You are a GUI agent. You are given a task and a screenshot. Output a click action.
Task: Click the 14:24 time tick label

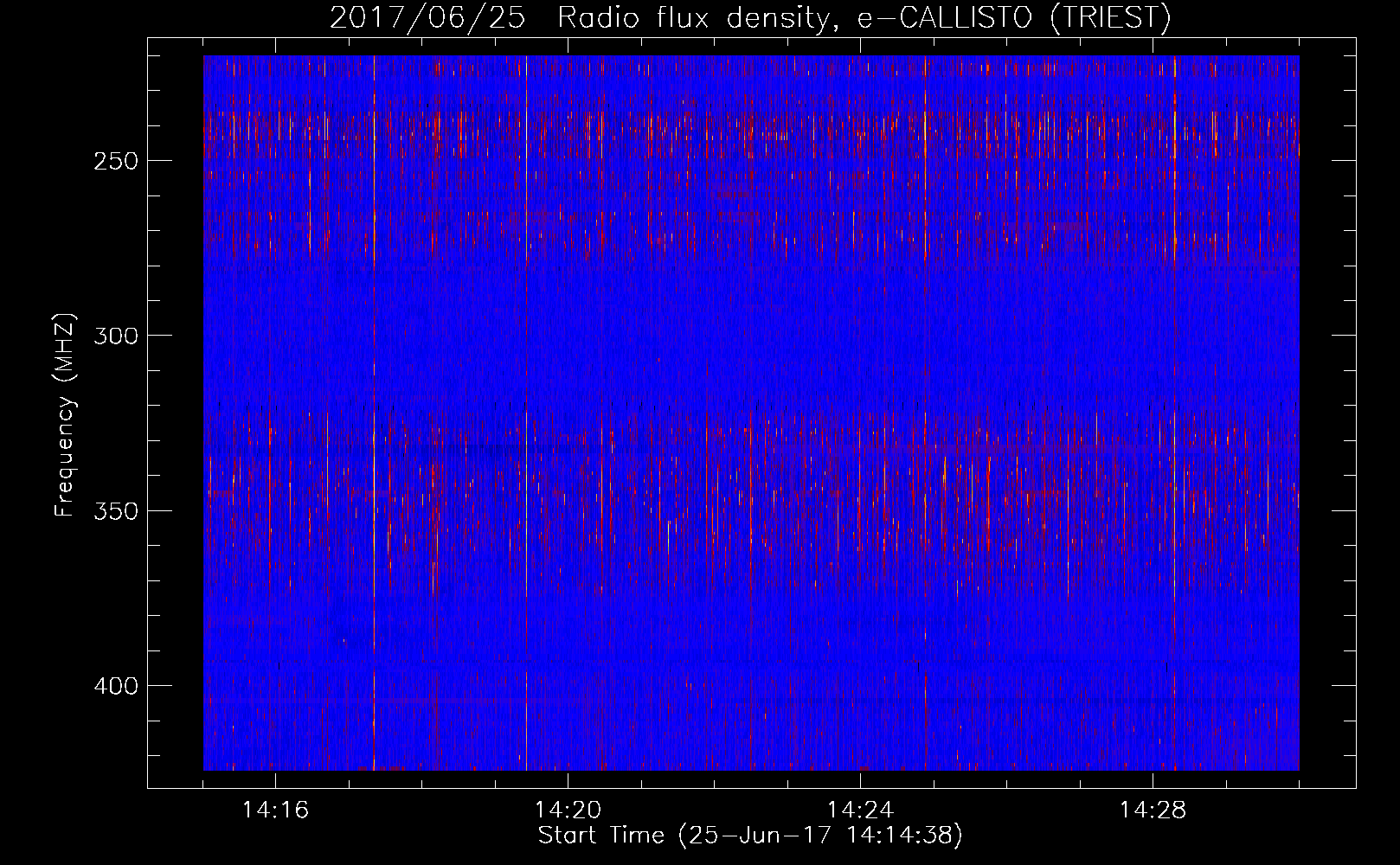(860, 811)
